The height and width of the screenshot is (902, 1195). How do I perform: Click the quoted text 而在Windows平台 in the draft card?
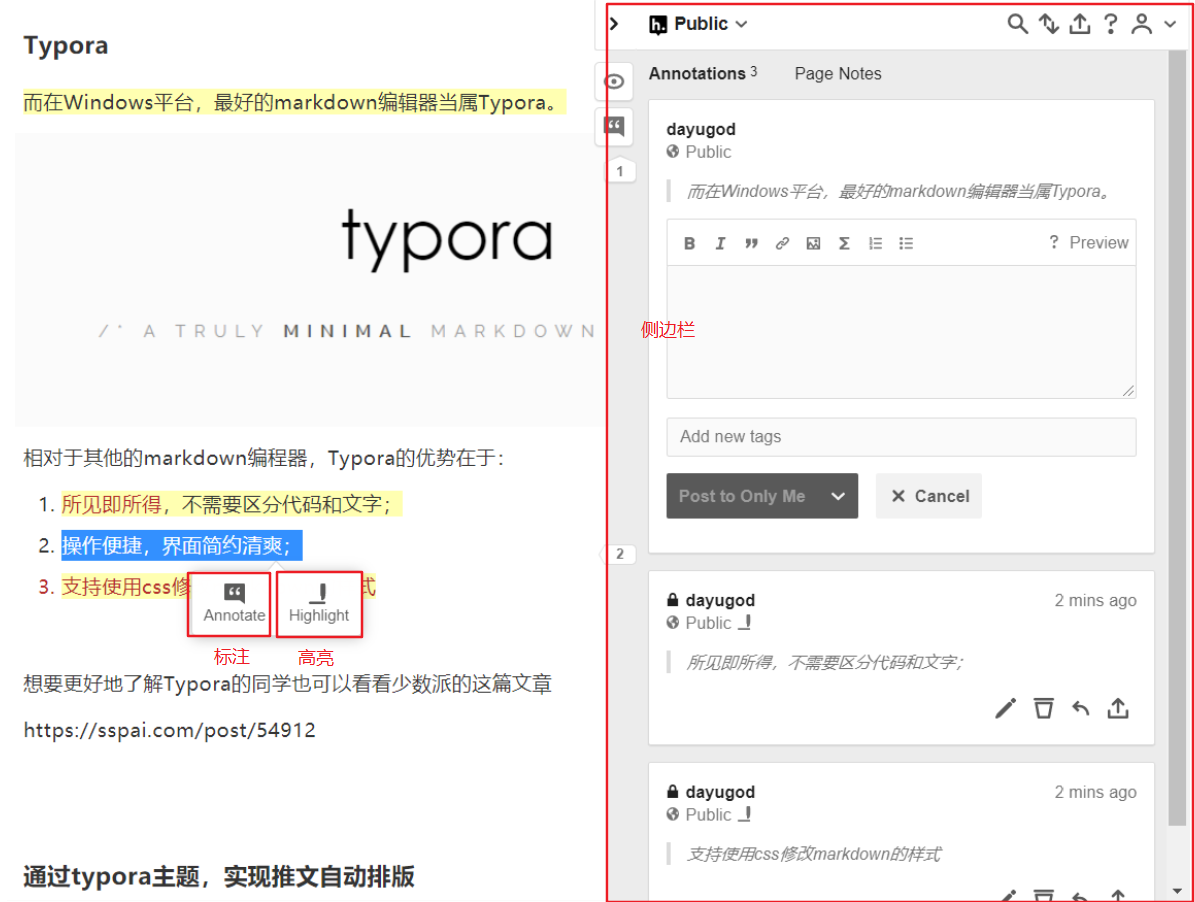click(899, 191)
